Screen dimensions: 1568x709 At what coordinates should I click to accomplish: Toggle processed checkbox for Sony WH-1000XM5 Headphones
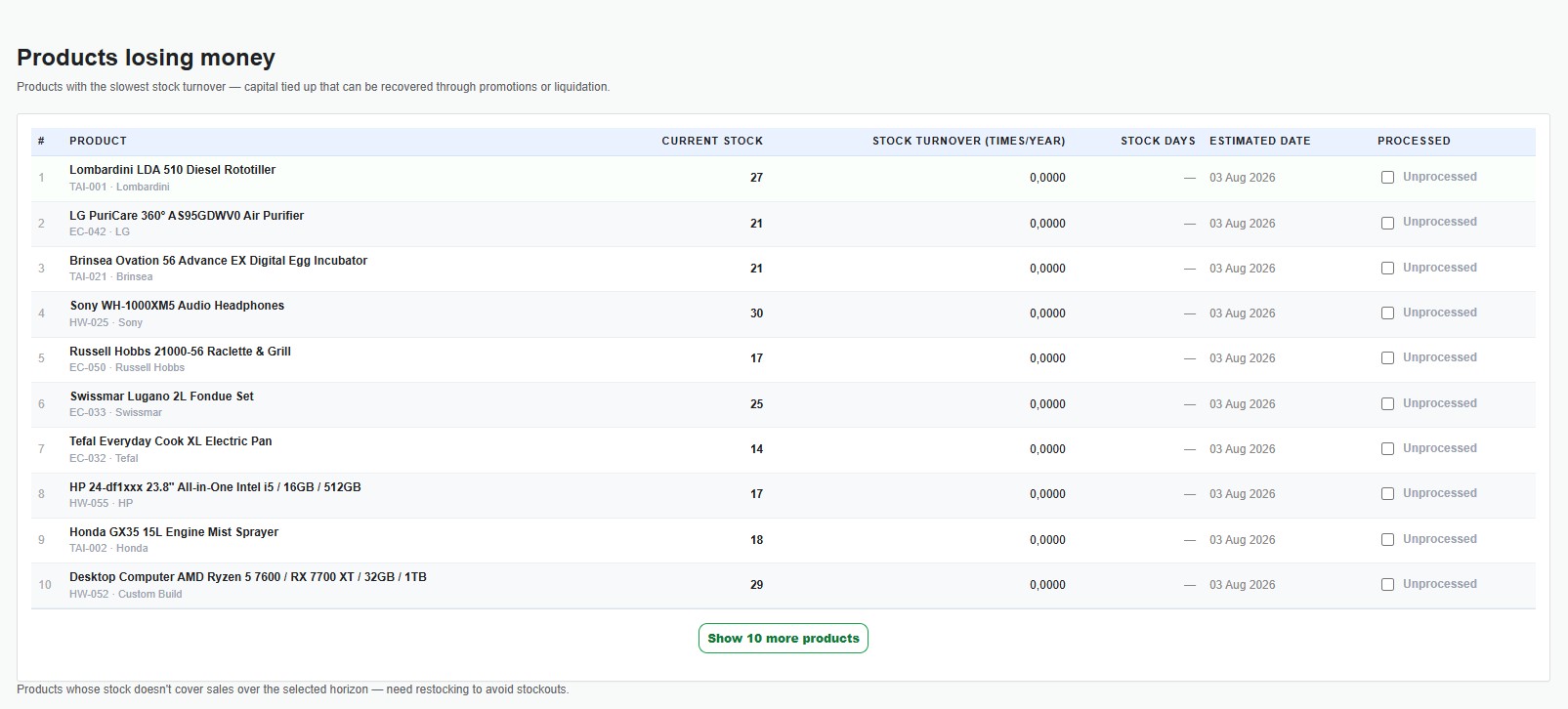[x=1387, y=313]
